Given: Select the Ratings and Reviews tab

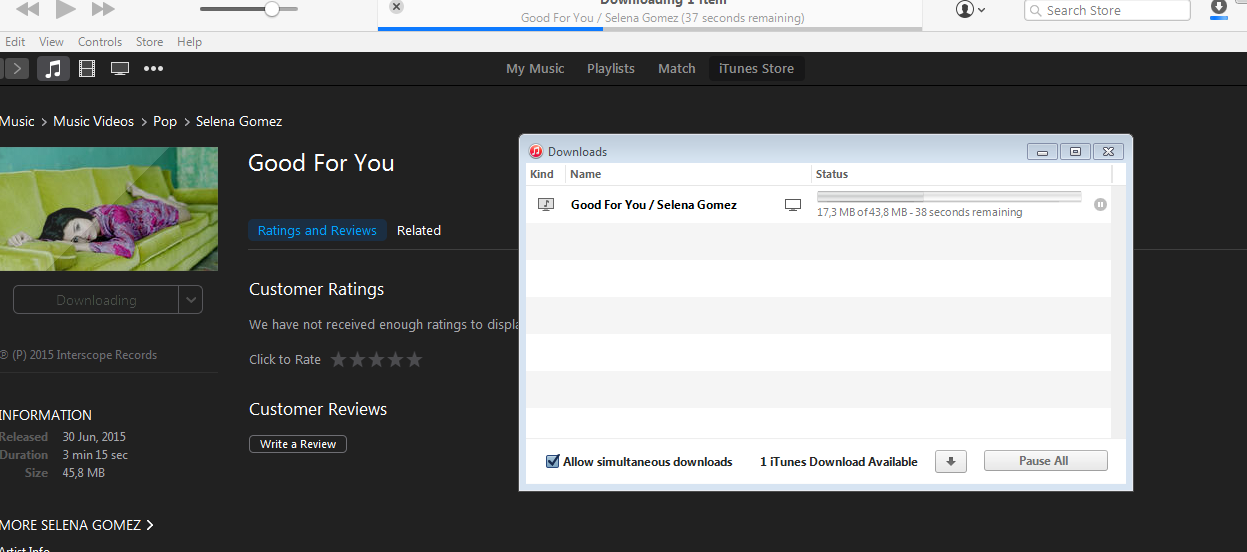Looking at the screenshot, I should coord(317,230).
